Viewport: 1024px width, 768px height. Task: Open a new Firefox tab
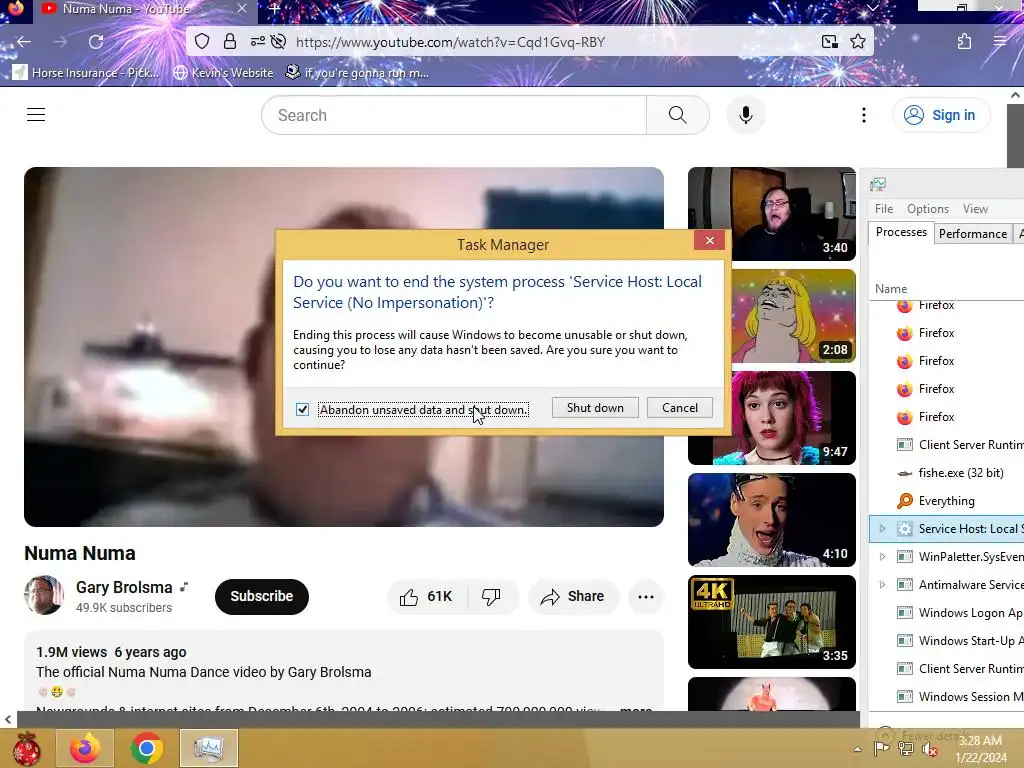click(274, 9)
